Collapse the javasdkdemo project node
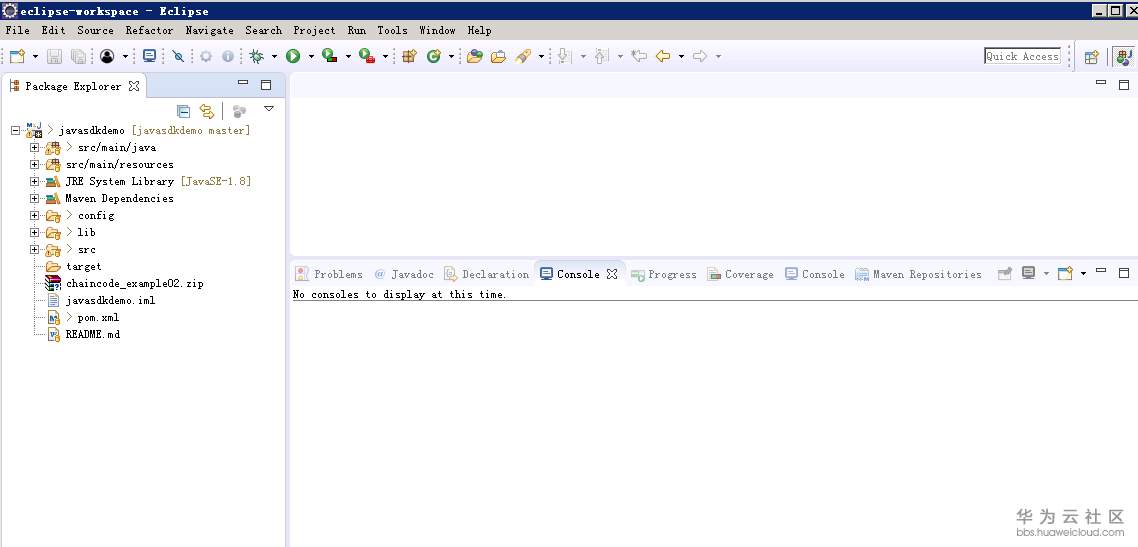 pyautogui.click(x=15, y=131)
